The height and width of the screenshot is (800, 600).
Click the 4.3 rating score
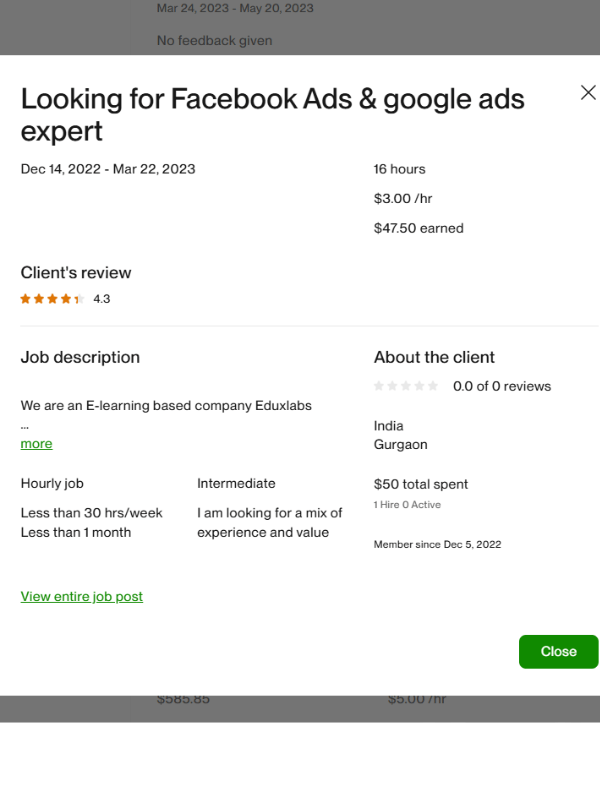coord(102,299)
